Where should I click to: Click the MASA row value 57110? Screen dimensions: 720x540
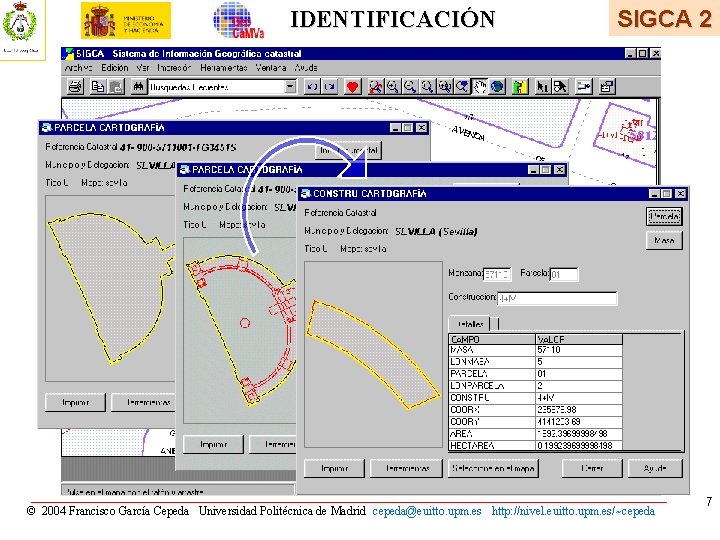coord(579,350)
